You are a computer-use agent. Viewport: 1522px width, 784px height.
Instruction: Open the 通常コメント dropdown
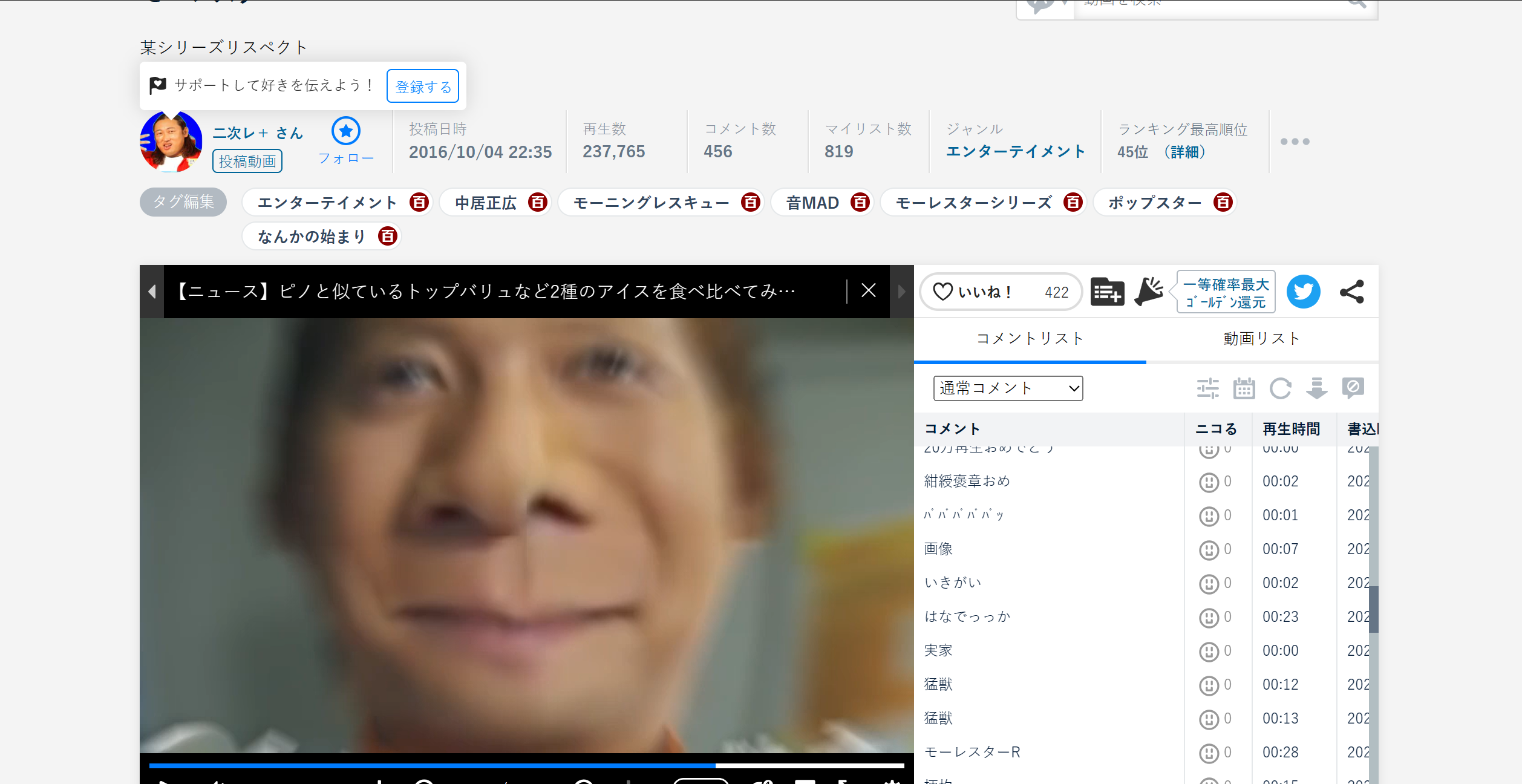click(1008, 388)
